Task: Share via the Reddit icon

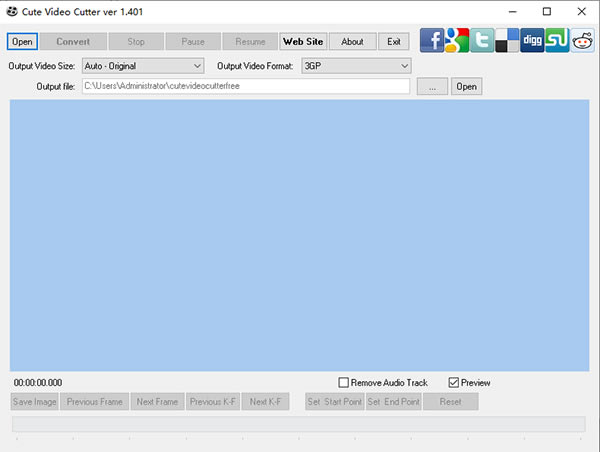Action: (x=582, y=40)
